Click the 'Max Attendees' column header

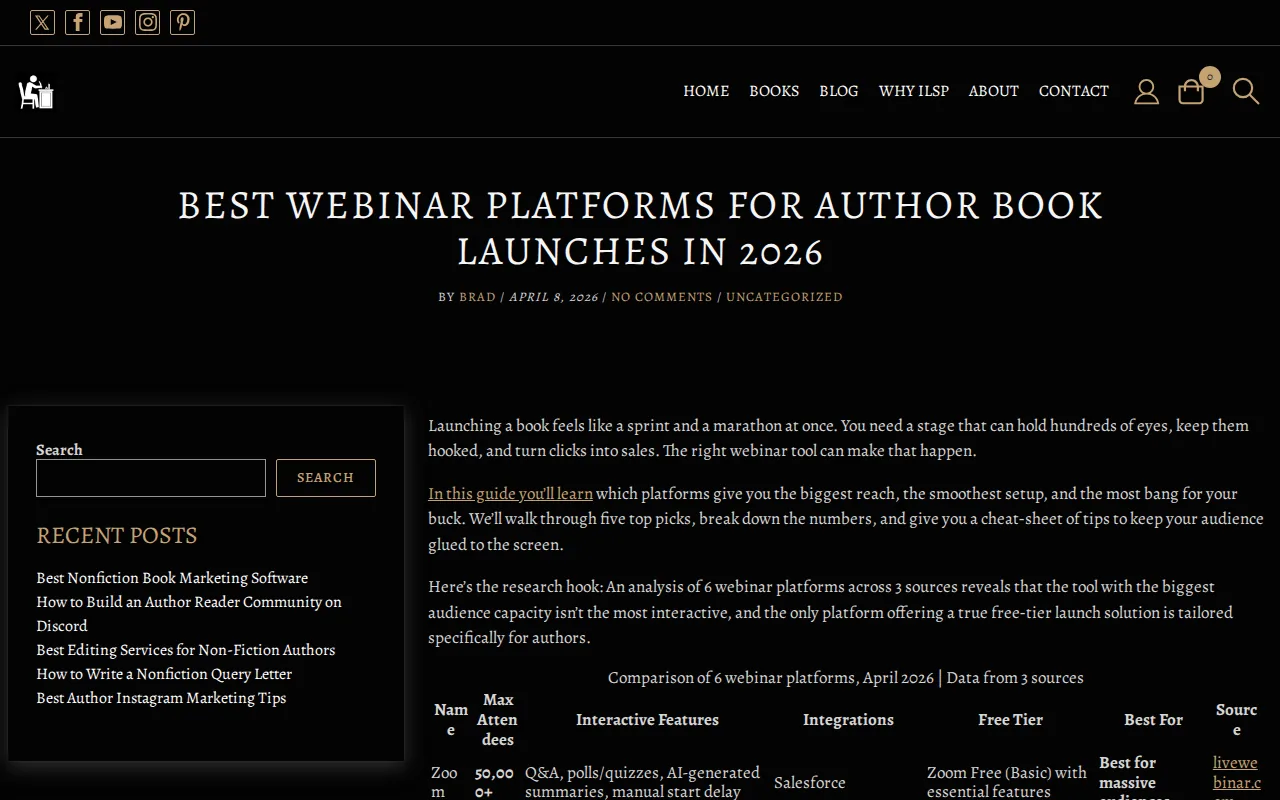pos(497,720)
